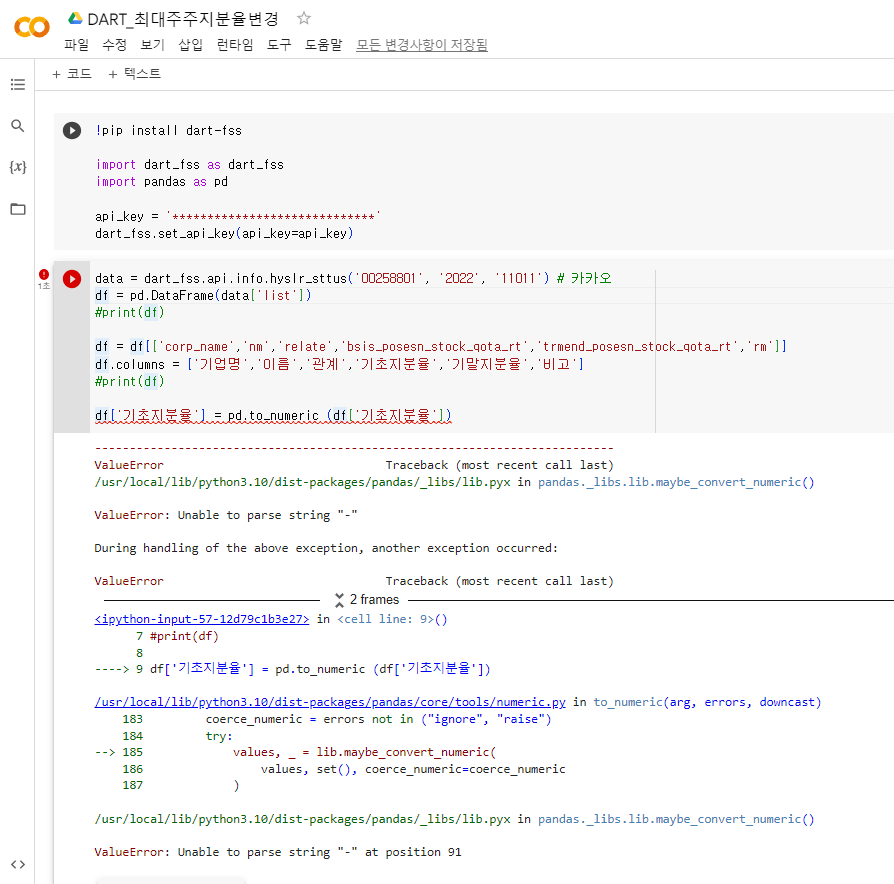The image size is (894, 884).
Task: Click the 'cell line: 9' reference in traceback
Action: coord(386,619)
